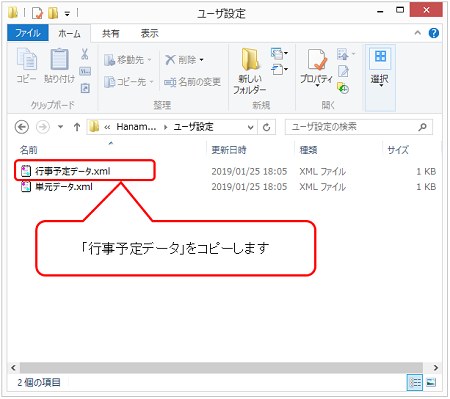Open Help with the question mark icon
Screen dimensions: 450x399
[434, 33]
